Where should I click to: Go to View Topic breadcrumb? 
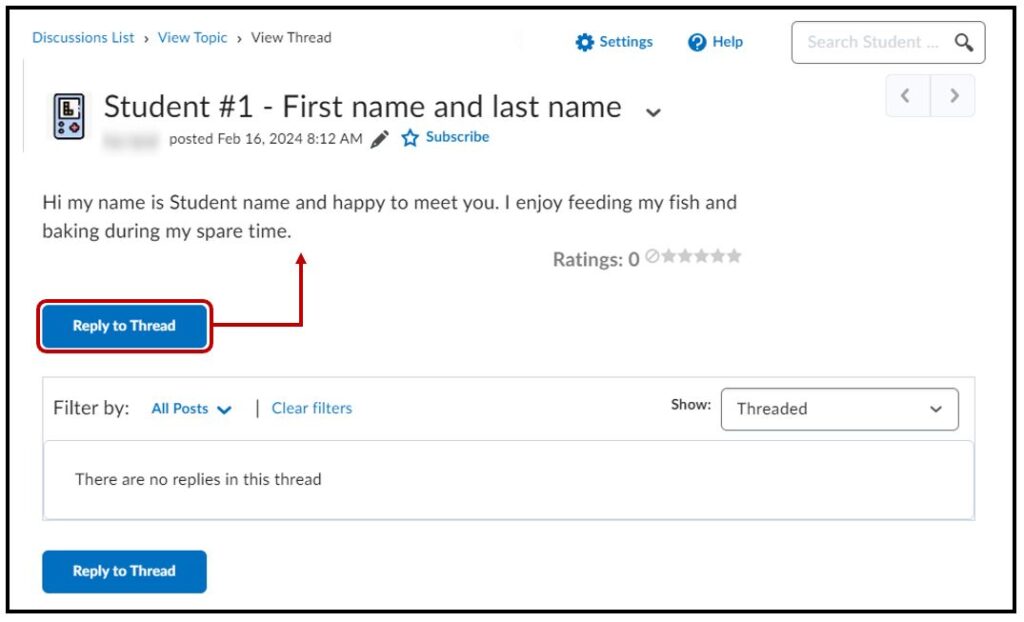coord(193,38)
